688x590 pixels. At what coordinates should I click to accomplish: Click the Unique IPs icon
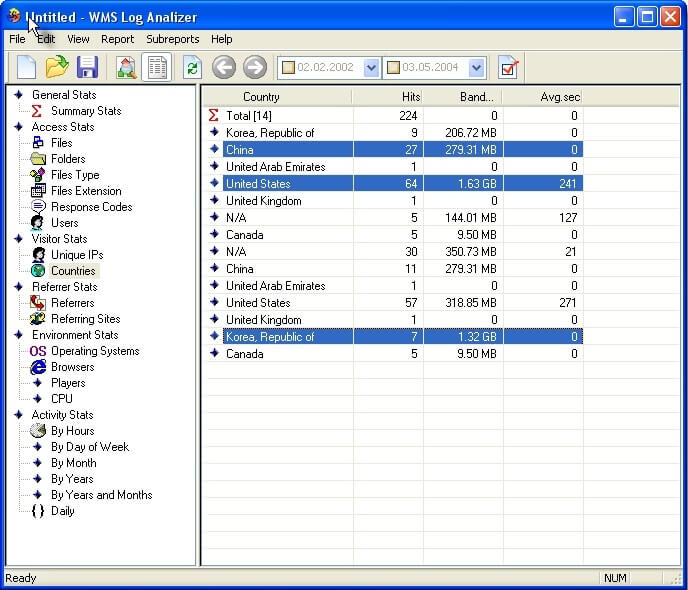click(x=39, y=254)
